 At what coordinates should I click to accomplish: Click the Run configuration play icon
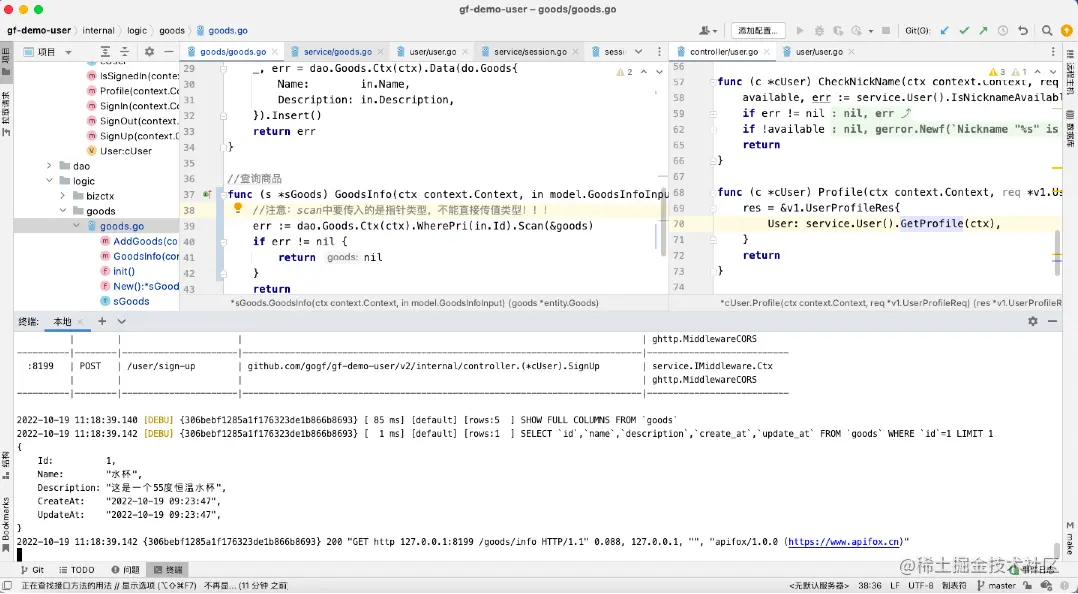800,31
